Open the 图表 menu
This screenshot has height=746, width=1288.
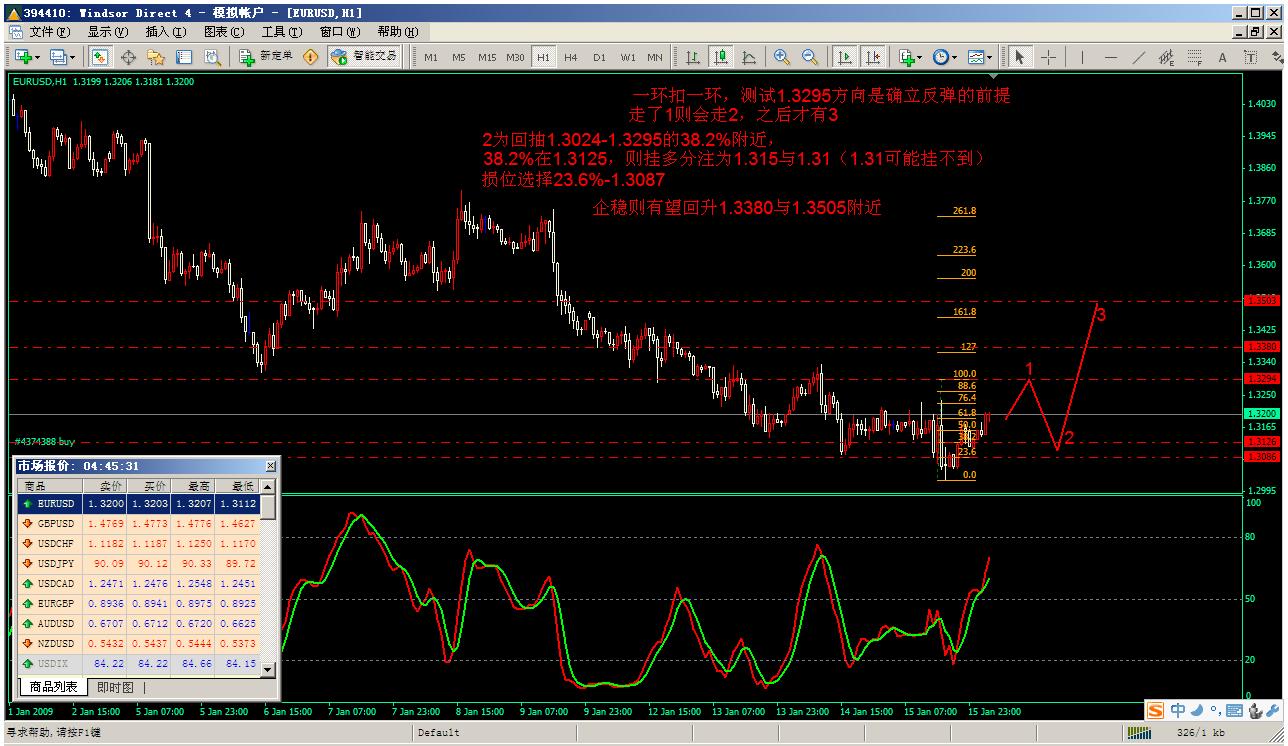[x=223, y=32]
